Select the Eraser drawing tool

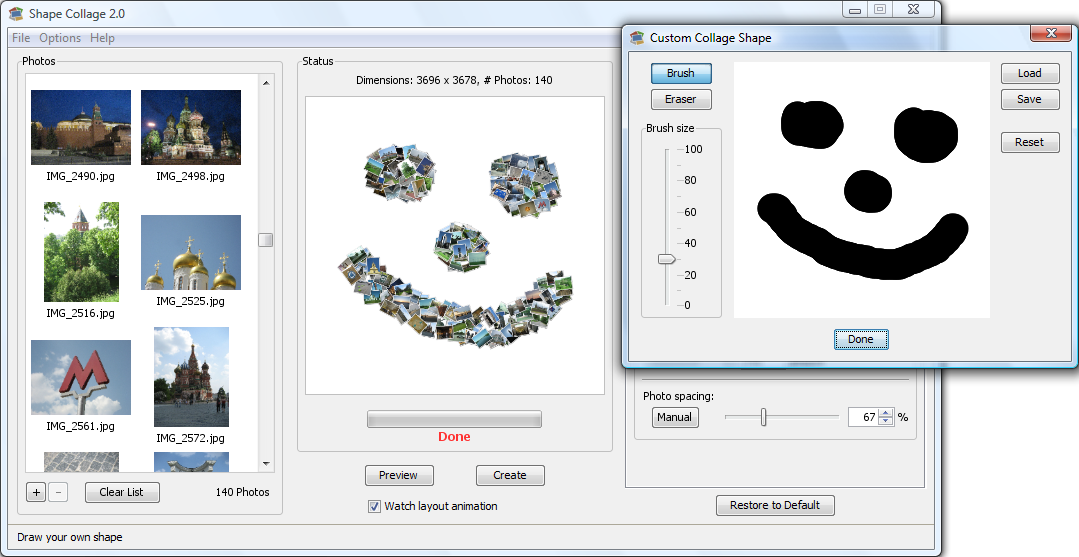coord(680,99)
